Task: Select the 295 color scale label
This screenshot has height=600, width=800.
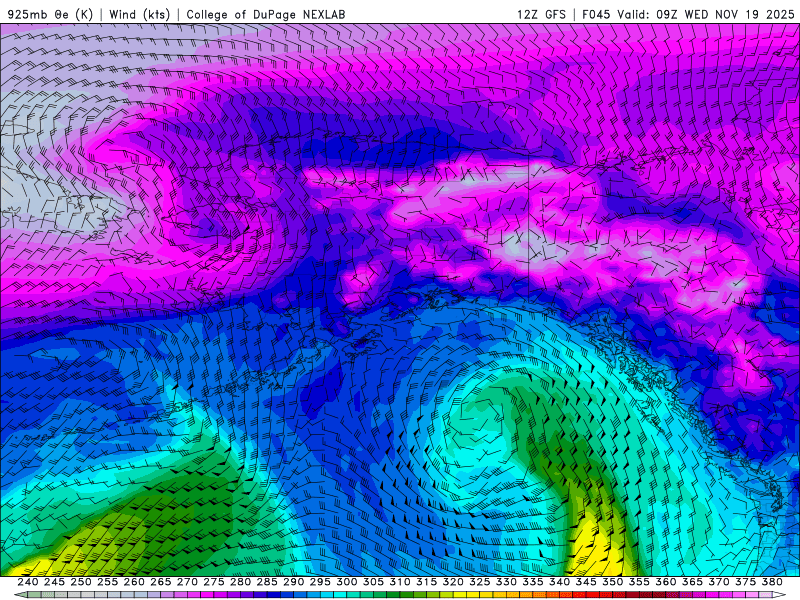Action: [x=320, y=582]
